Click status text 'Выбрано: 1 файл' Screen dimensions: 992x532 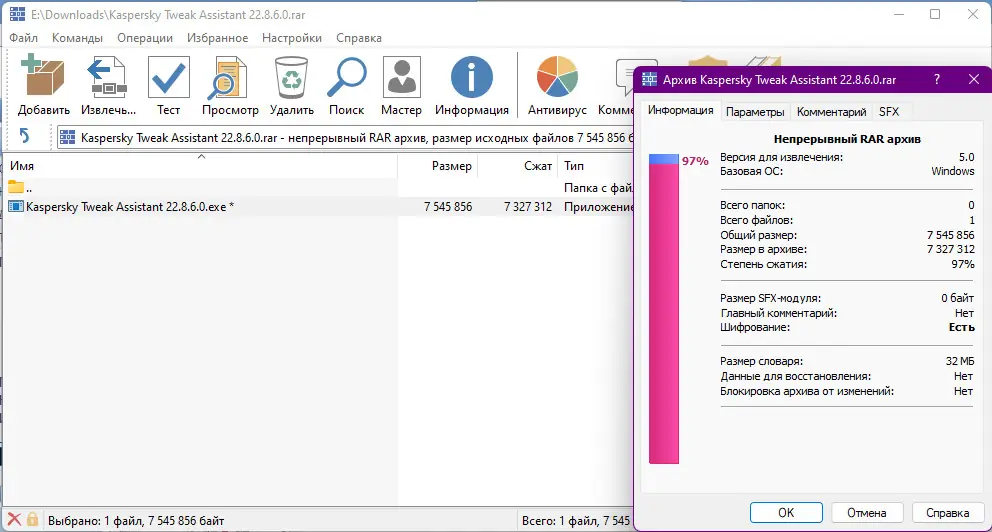95,521
